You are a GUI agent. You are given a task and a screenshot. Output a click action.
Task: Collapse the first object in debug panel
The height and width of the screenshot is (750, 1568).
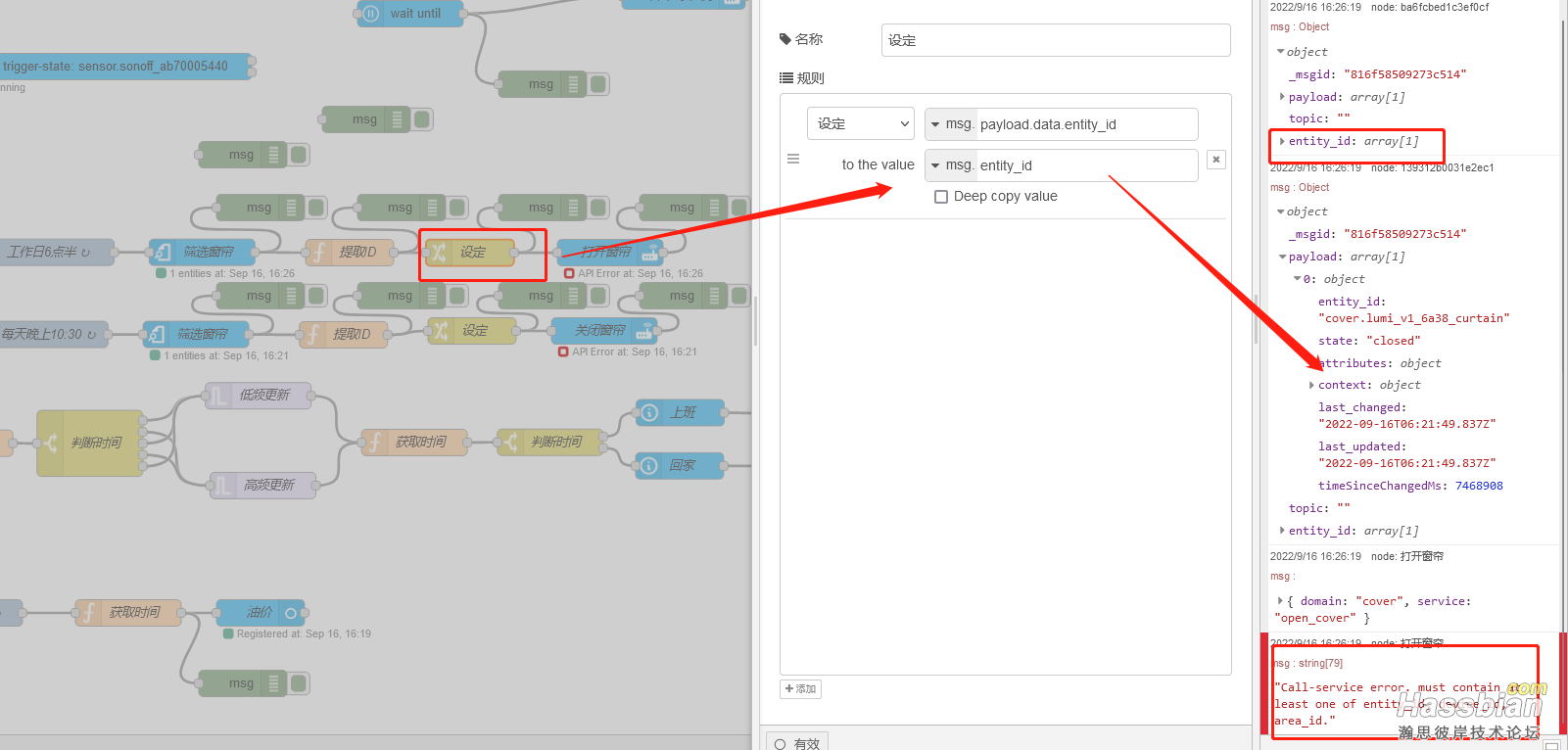point(1280,52)
